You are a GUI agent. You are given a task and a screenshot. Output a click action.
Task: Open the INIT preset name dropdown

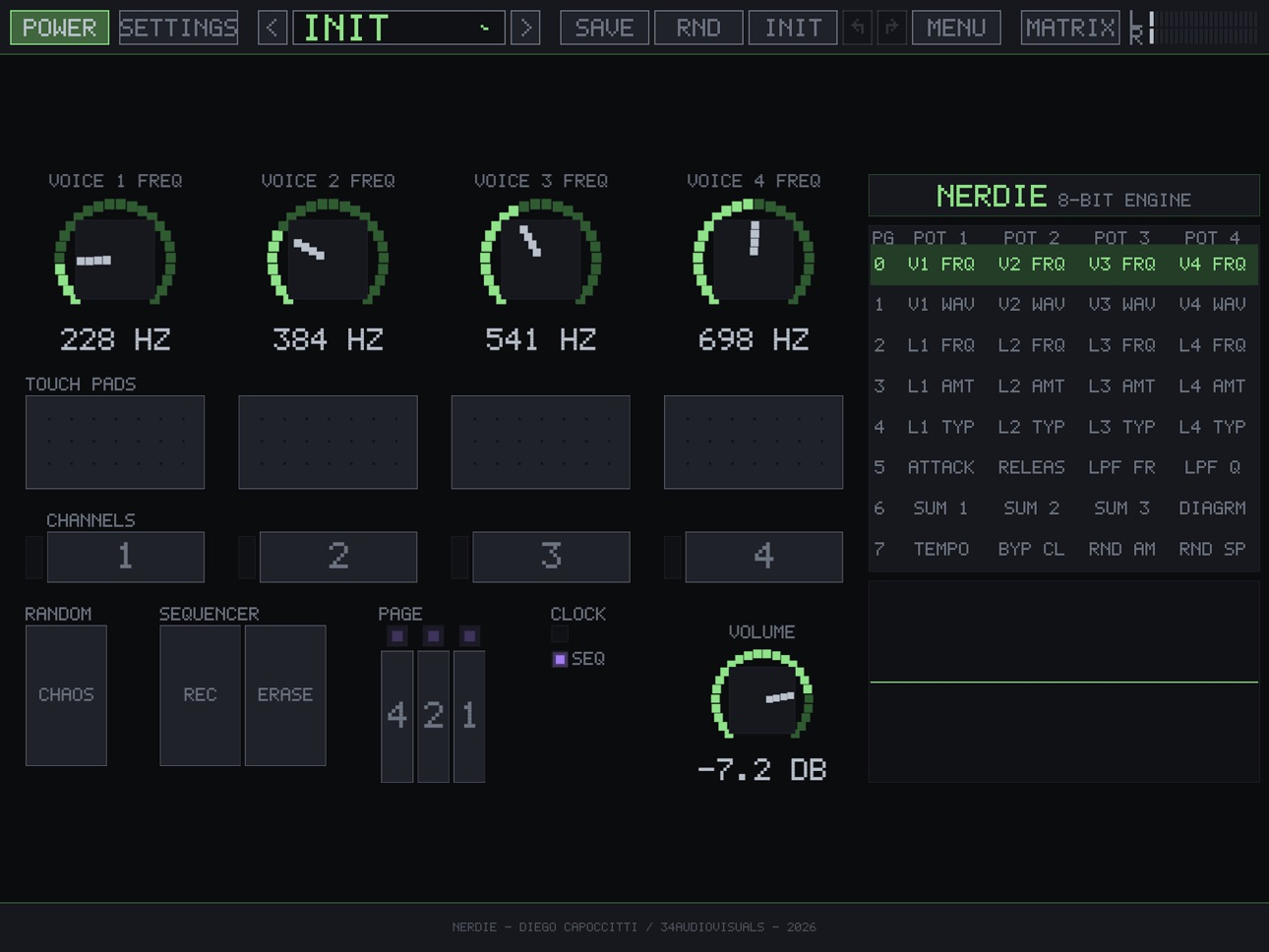pyautogui.click(x=398, y=28)
